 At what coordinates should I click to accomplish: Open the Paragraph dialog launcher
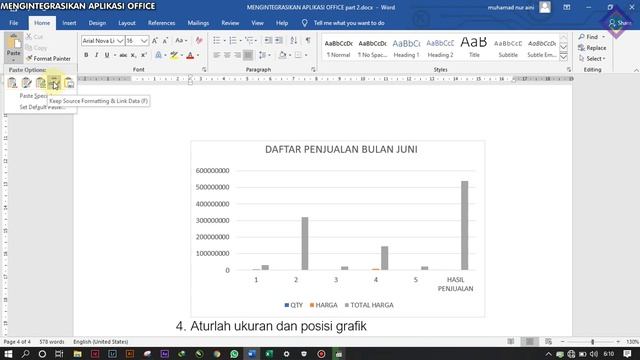pyautogui.click(x=313, y=70)
